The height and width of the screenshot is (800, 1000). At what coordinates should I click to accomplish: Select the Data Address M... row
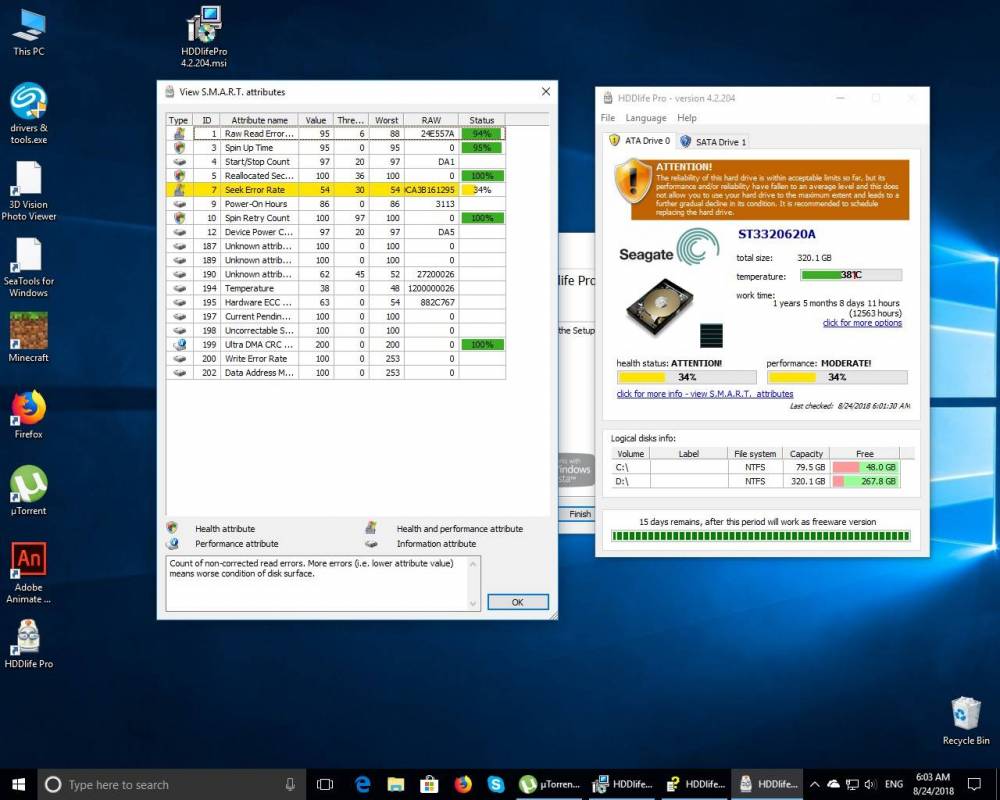pyautogui.click(x=335, y=373)
